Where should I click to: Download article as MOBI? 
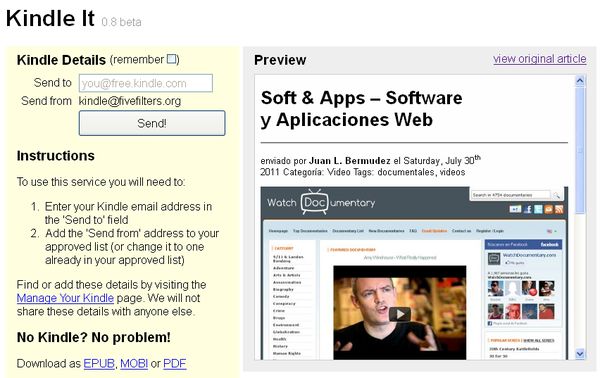point(134,363)
